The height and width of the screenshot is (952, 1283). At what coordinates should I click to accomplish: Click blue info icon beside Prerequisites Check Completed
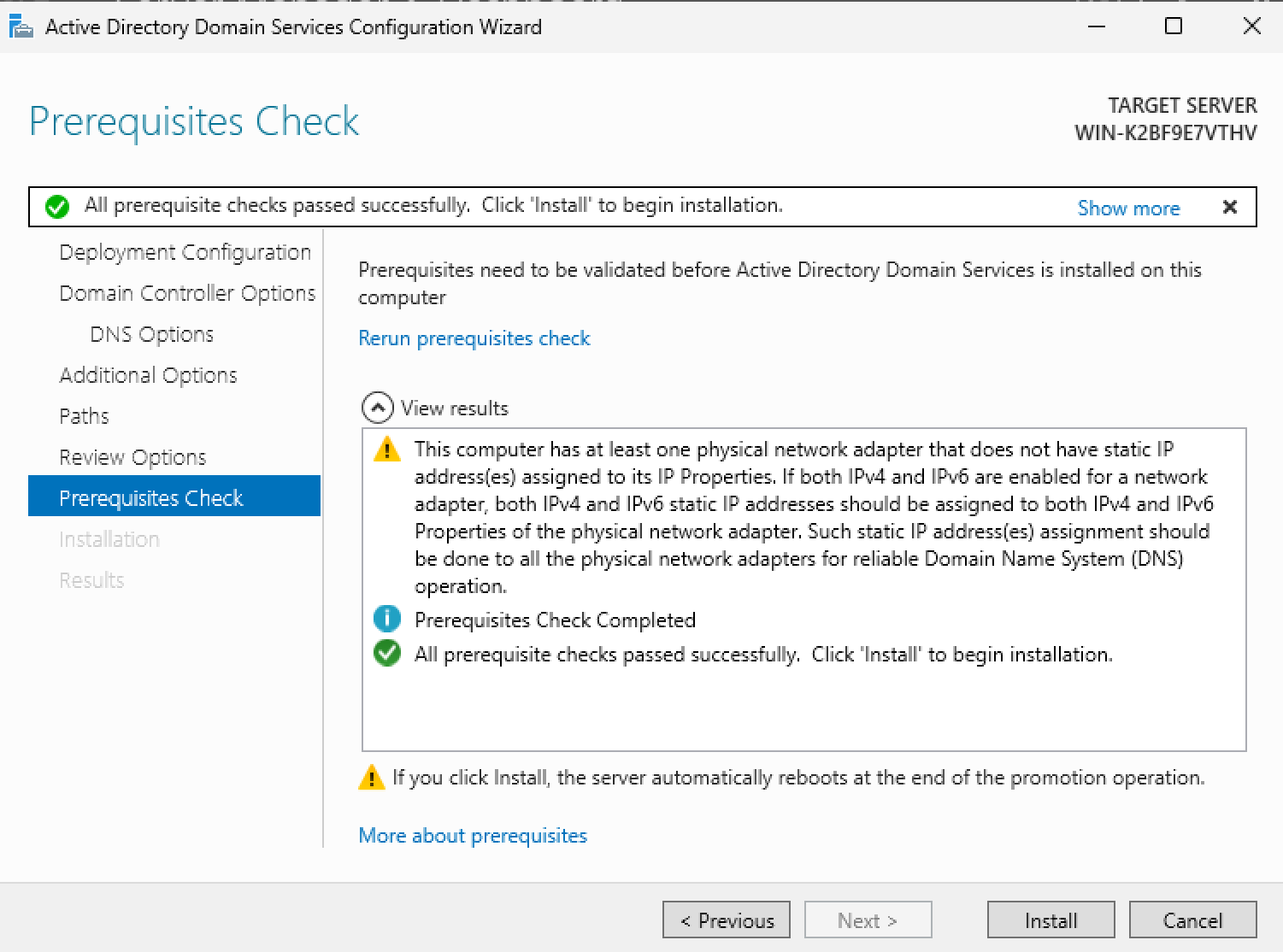tap(387, 619)
